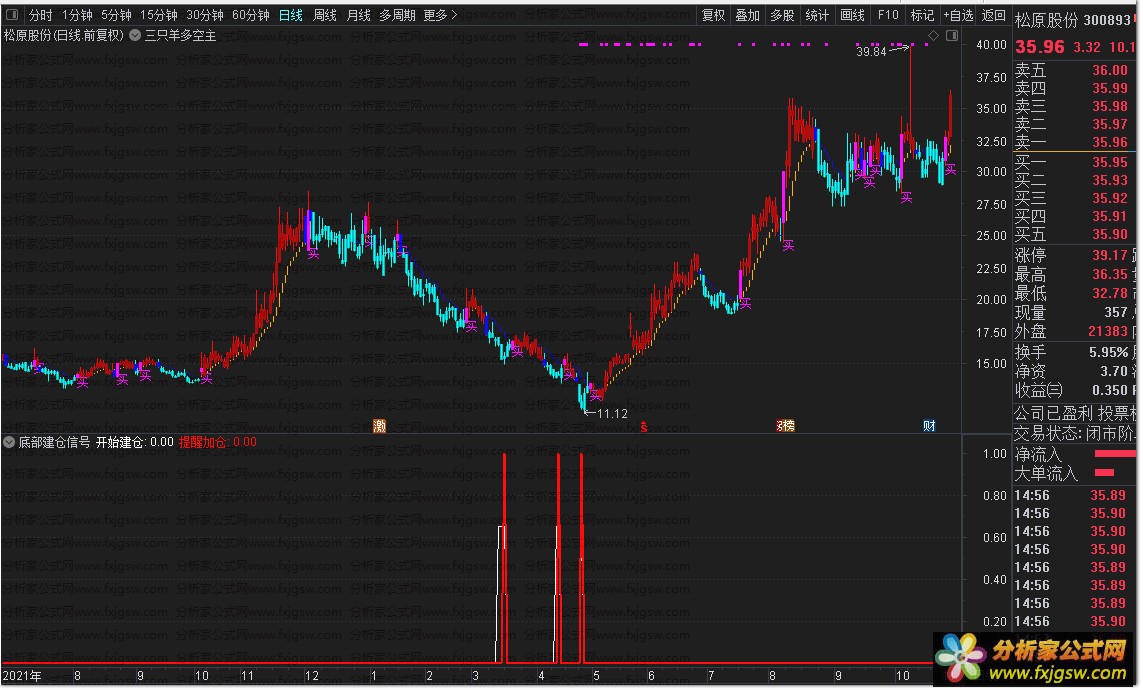This screenshot has width=1143, height=690.
Task: Select the 买三 35.92 bid row
Action: pyautogui.click(x=1074, y=198)
